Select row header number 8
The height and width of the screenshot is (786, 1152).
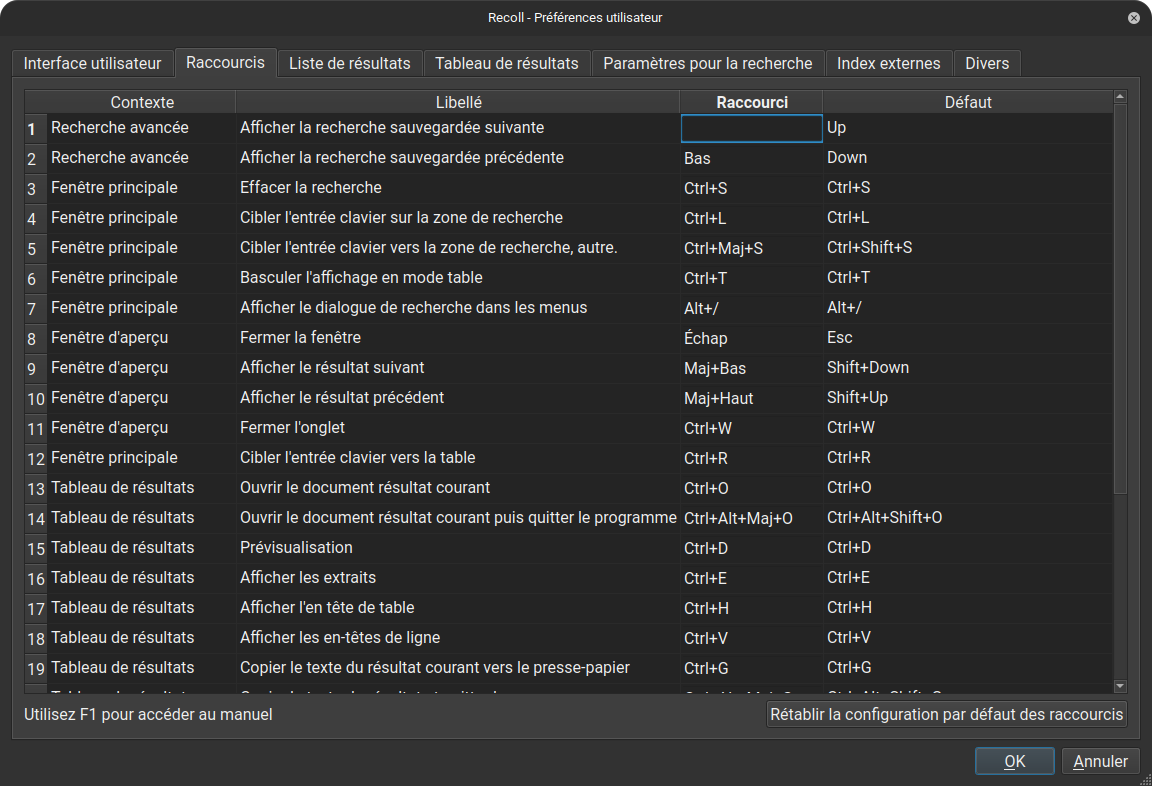click(x=34, y=338)
